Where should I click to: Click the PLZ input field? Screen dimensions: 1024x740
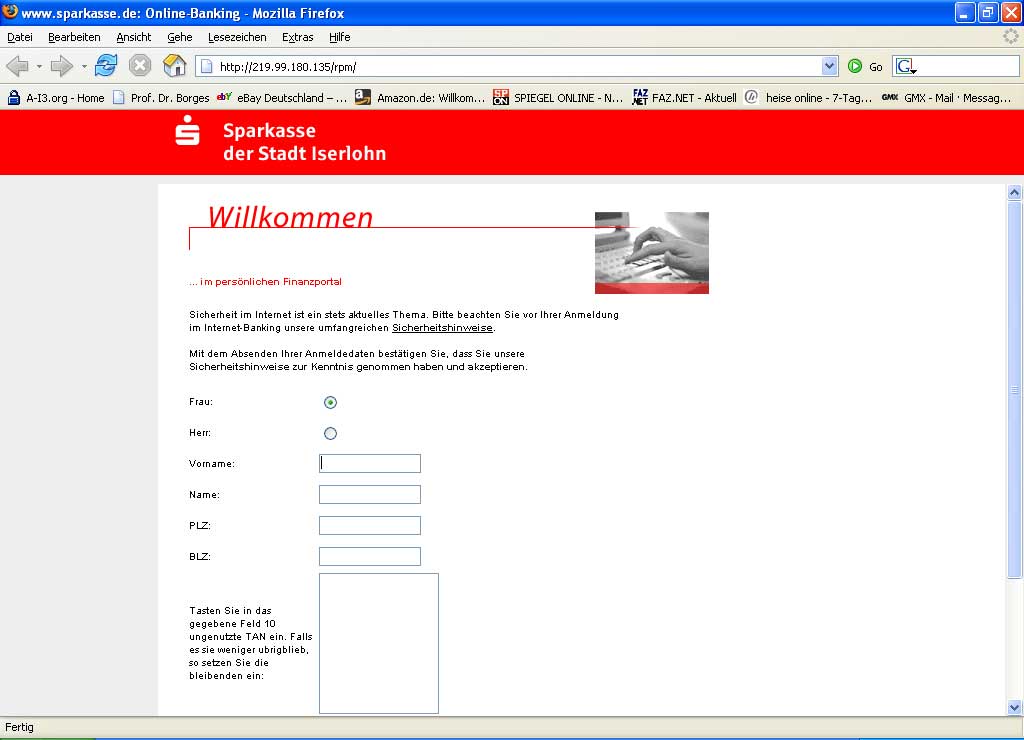pyautogui.click(x=370, y=526)
